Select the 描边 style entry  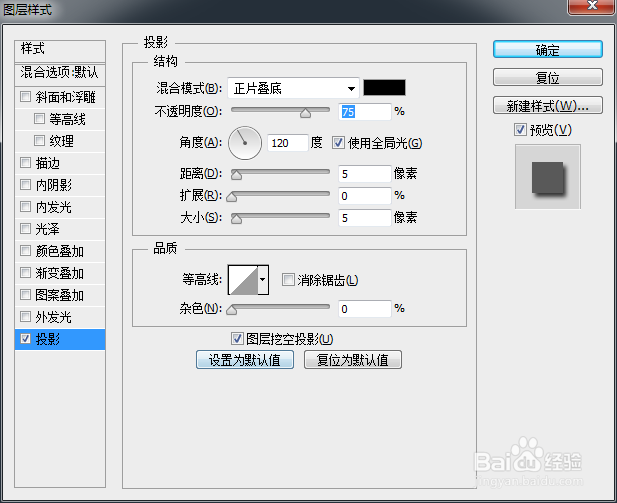click(60, 163)
